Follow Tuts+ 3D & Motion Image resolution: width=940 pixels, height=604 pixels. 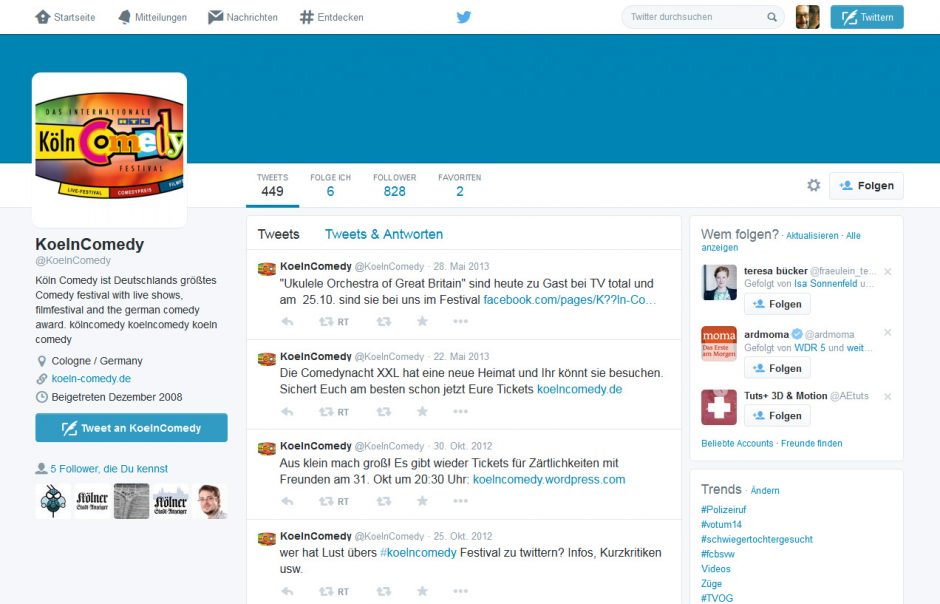point(777,415)
